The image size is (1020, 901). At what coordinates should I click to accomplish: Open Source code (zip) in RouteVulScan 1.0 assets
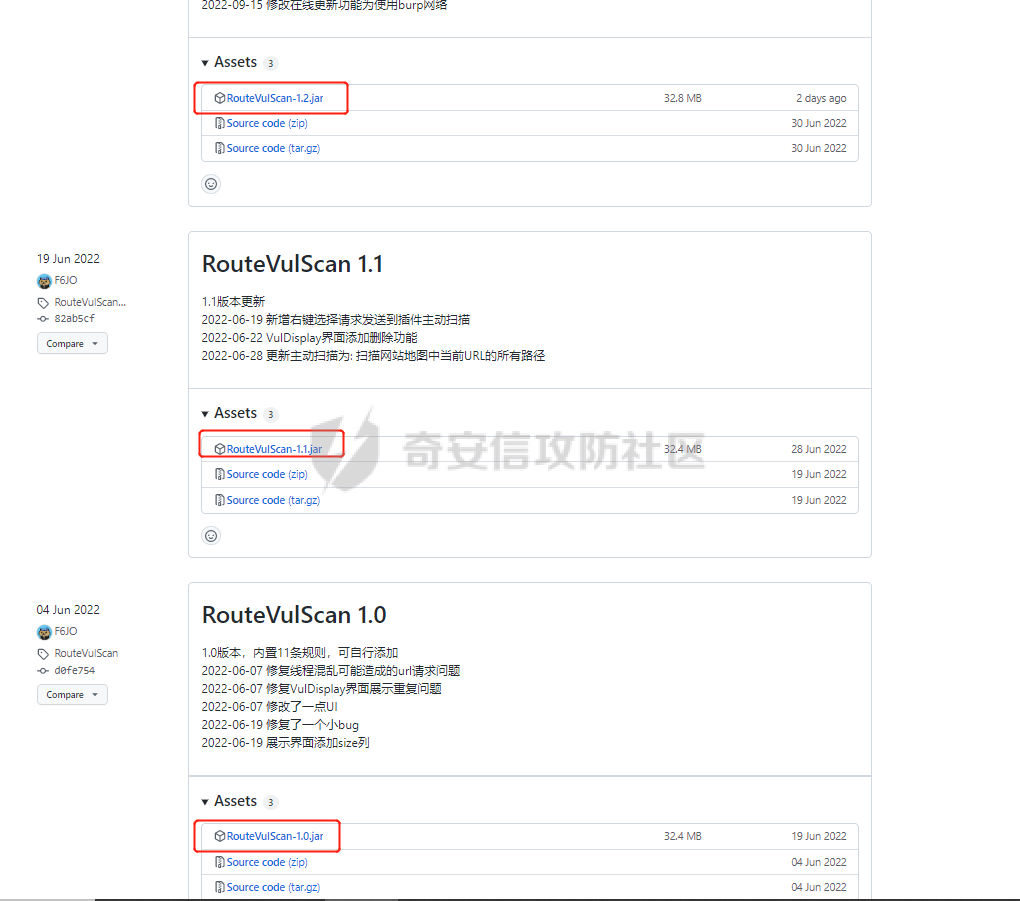[x=267, y=862]
